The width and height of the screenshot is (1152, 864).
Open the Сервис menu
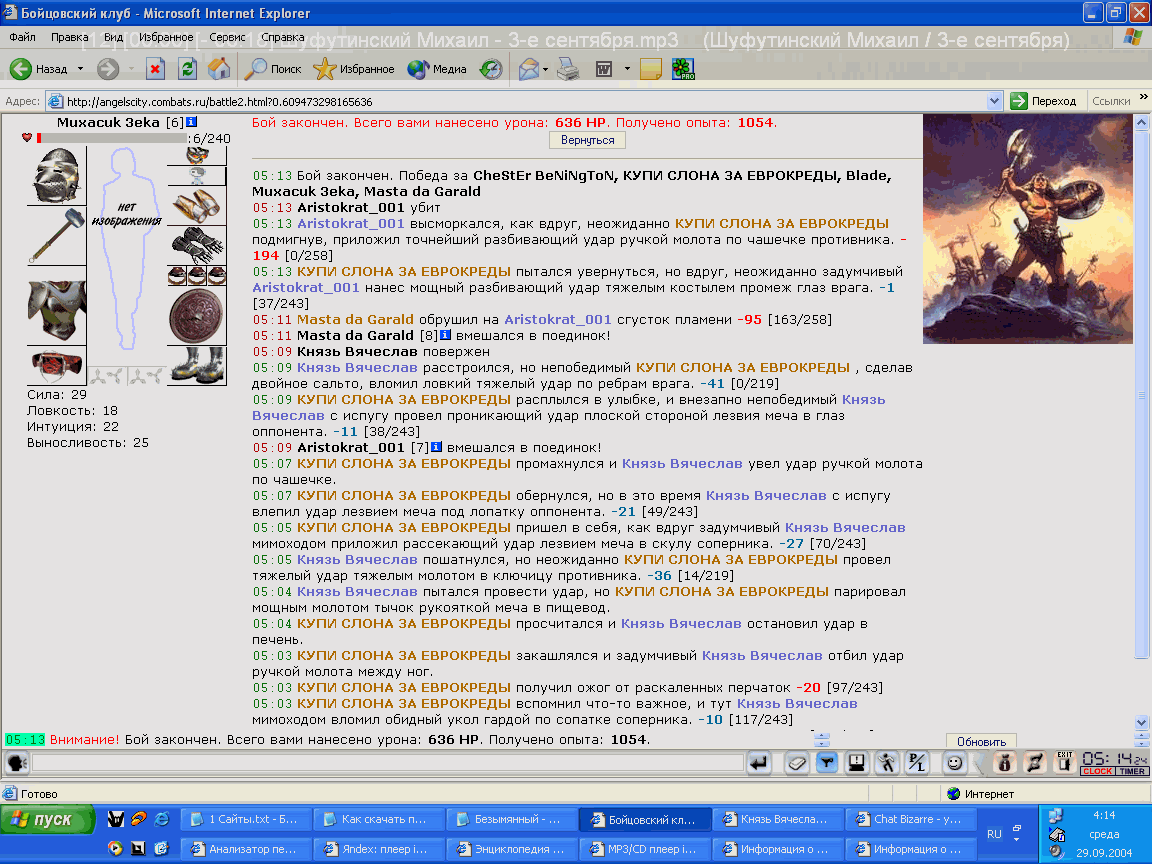point(227,37)
